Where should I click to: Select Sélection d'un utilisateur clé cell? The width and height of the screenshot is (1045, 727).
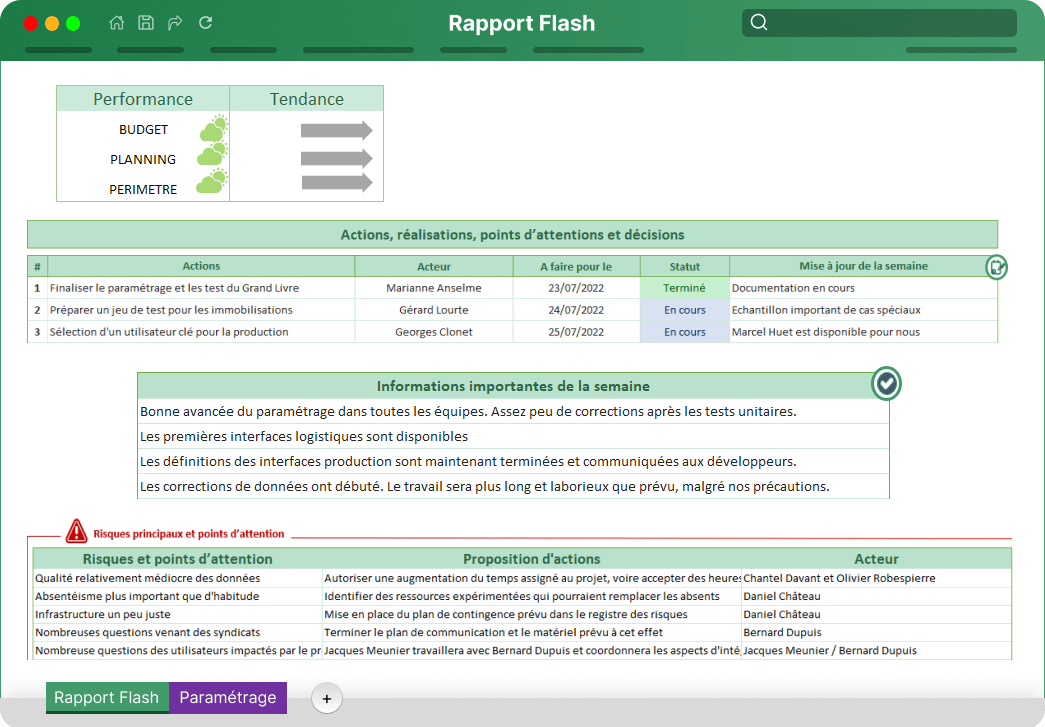pyautogui.click(x=201, y=332)
